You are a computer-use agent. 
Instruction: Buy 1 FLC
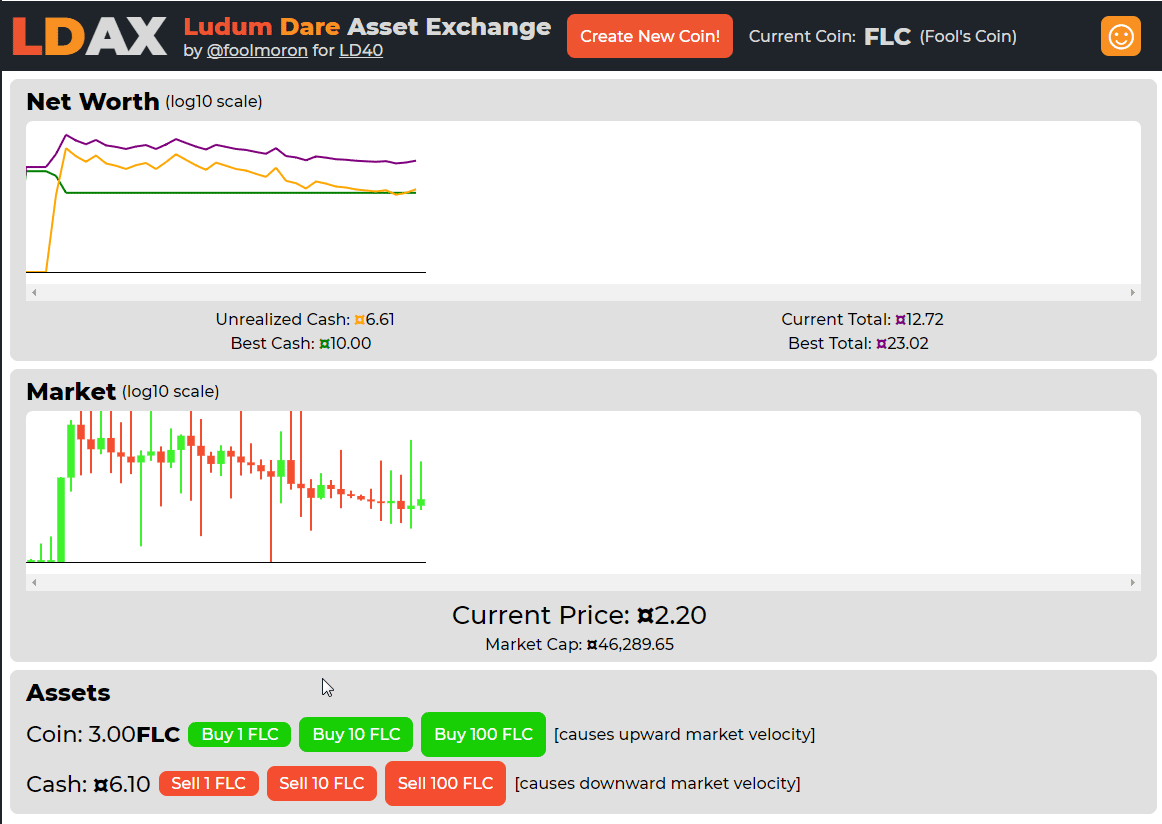240,734
